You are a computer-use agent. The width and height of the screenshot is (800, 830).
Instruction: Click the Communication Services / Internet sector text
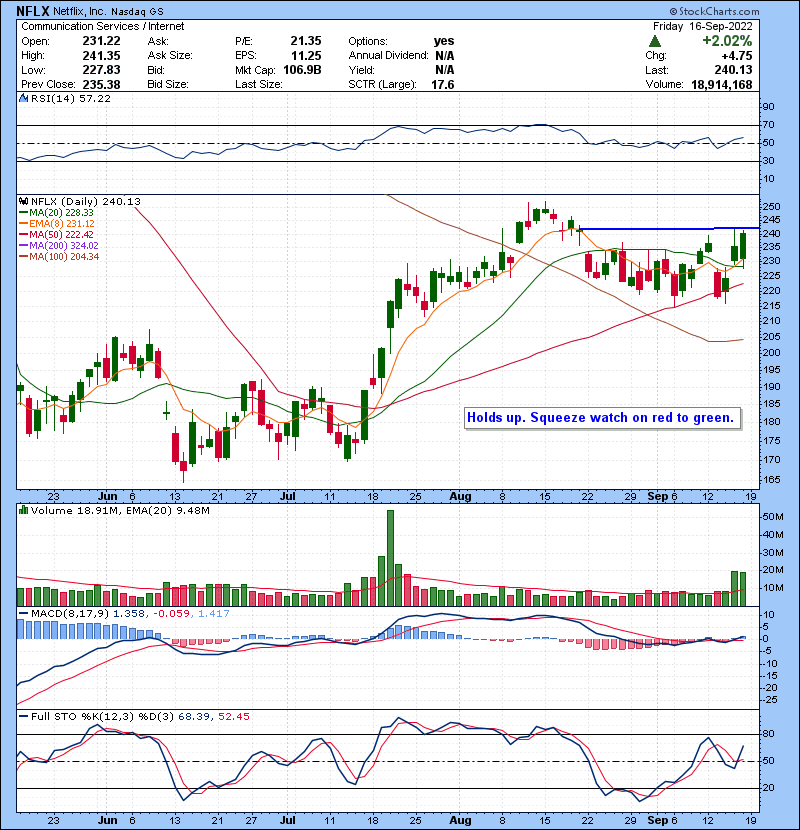(103, 26)
